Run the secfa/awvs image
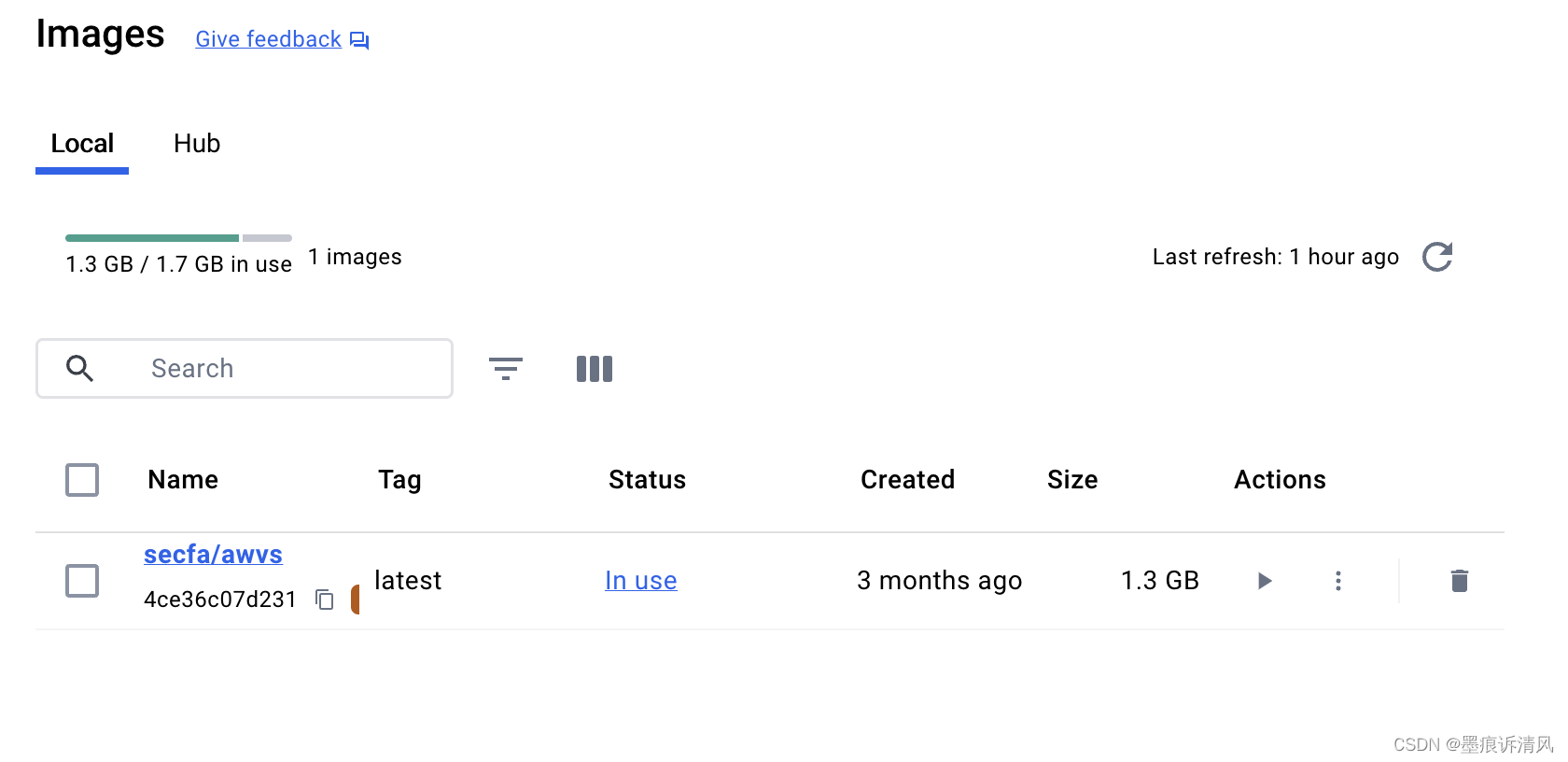This screenshot has height=762, width=1568. tap(1265, 581)
